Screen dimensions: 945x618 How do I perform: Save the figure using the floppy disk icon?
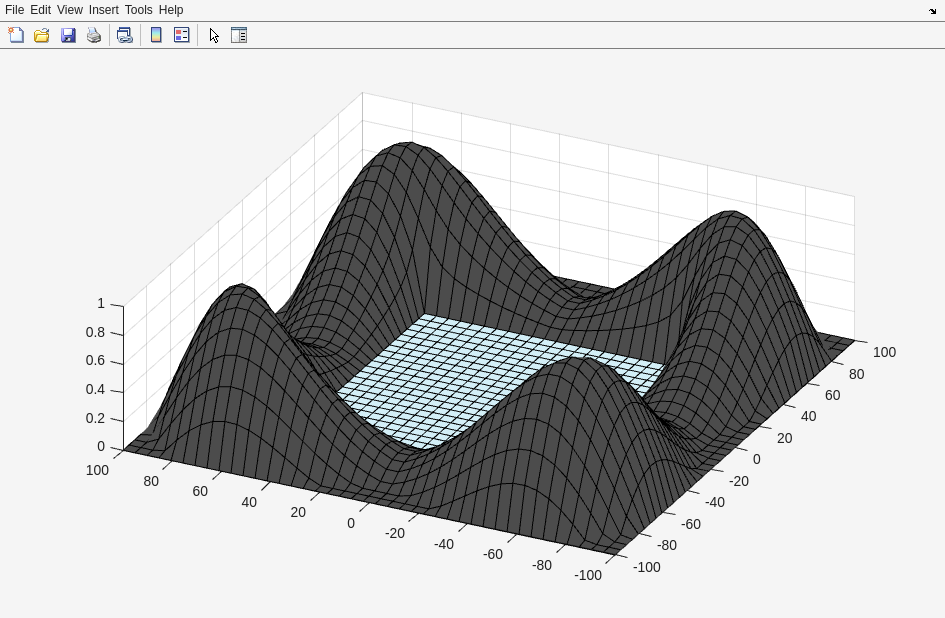(x=68, y=35)
